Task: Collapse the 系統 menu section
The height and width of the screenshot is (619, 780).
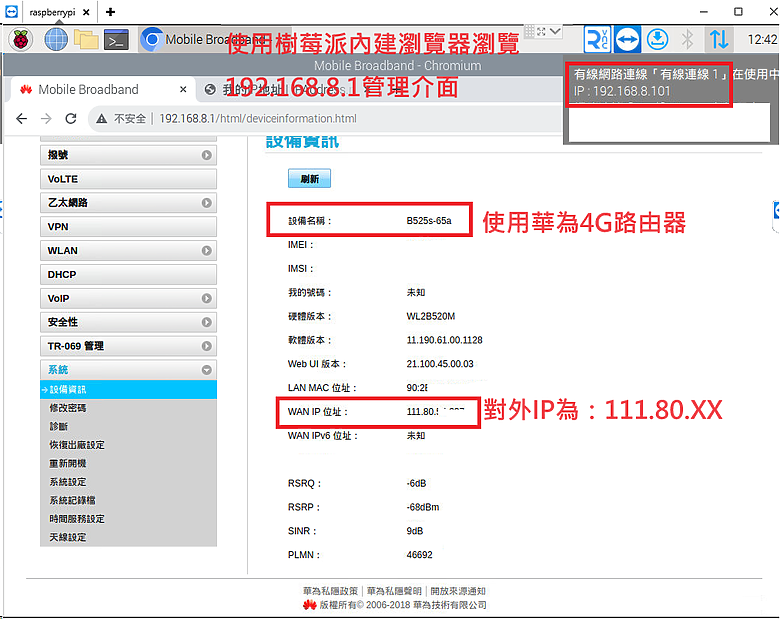Action: click(128, 370)
